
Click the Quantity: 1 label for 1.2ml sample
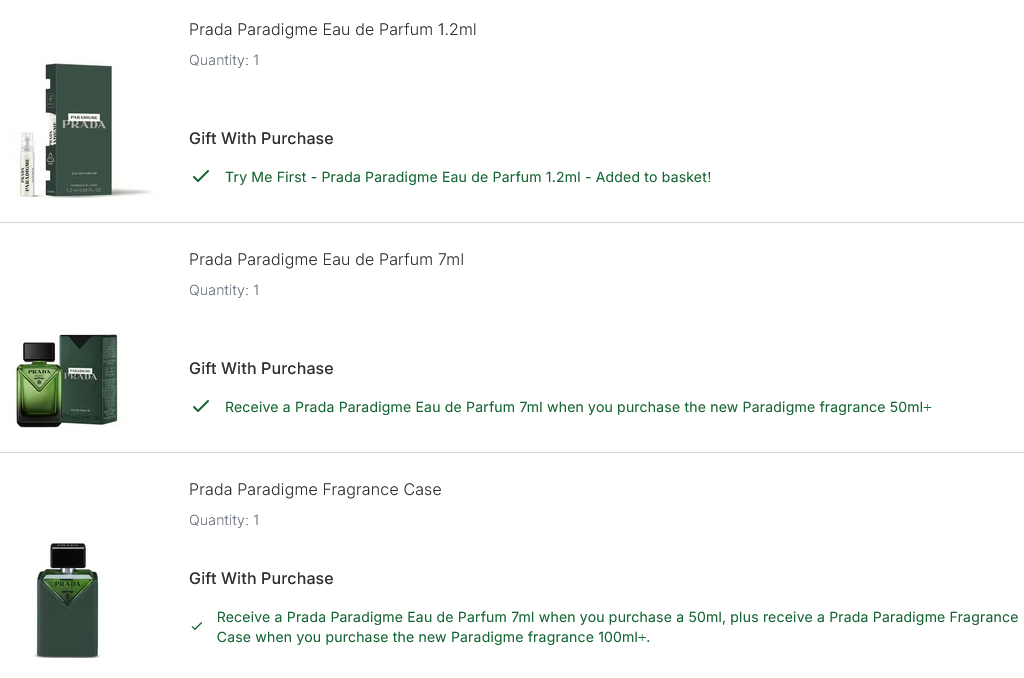point(224,61)
